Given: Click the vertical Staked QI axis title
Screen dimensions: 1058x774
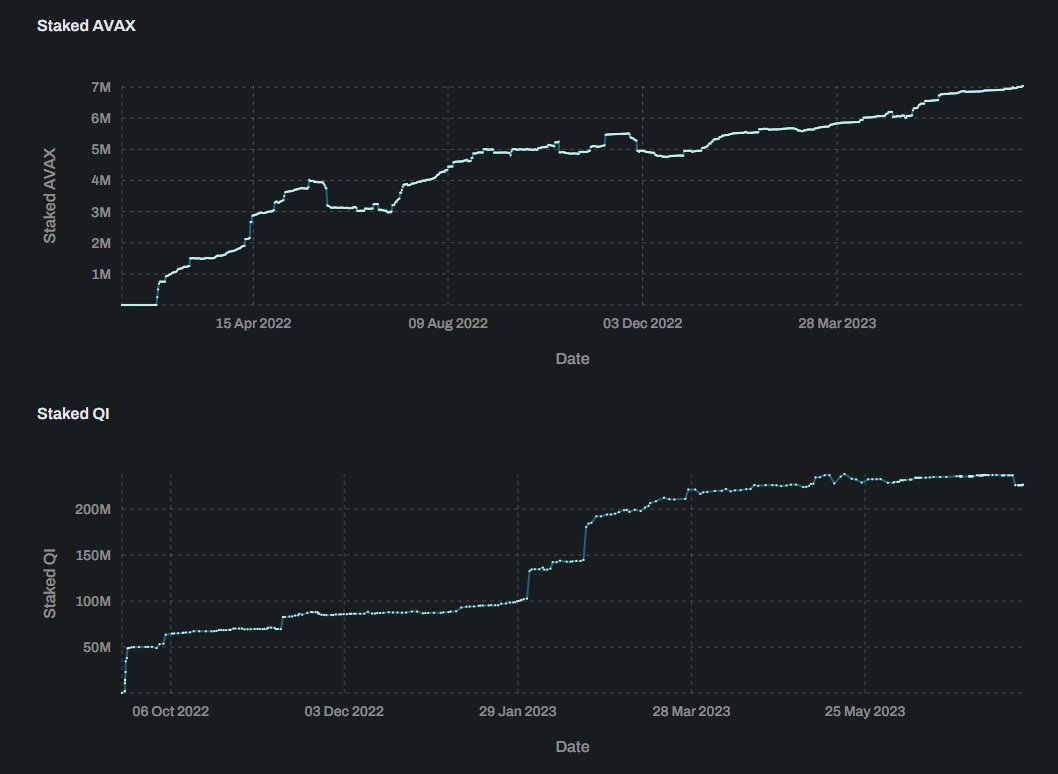Looking at the screenshot, I should point(50,584).
